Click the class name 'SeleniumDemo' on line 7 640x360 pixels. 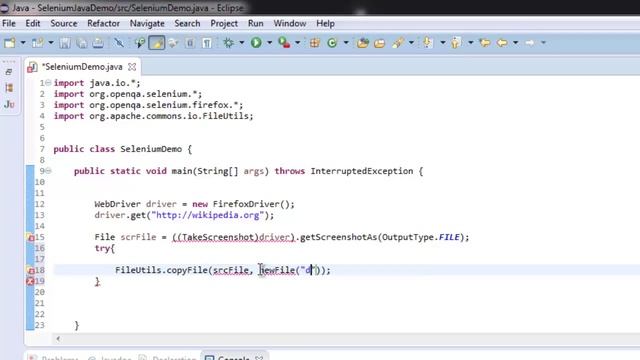coord(151,149)
